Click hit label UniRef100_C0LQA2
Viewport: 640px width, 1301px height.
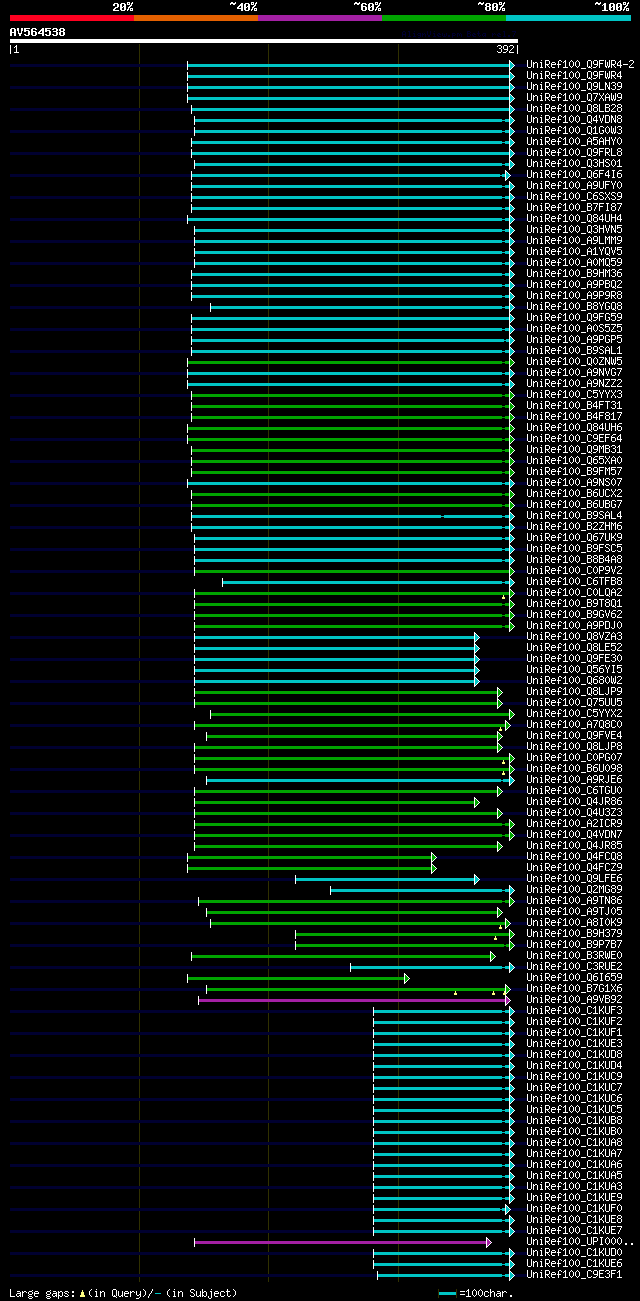pos(574,592)
